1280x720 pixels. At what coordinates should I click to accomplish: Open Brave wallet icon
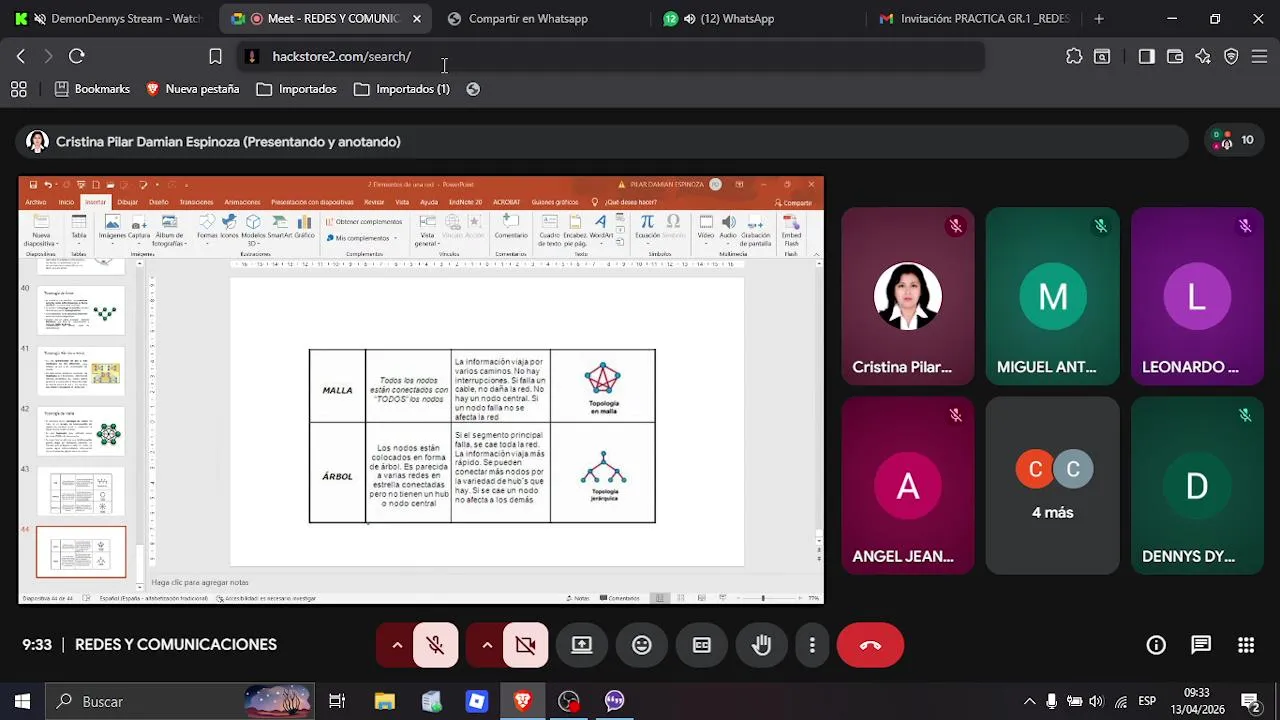click(1175, 56)
